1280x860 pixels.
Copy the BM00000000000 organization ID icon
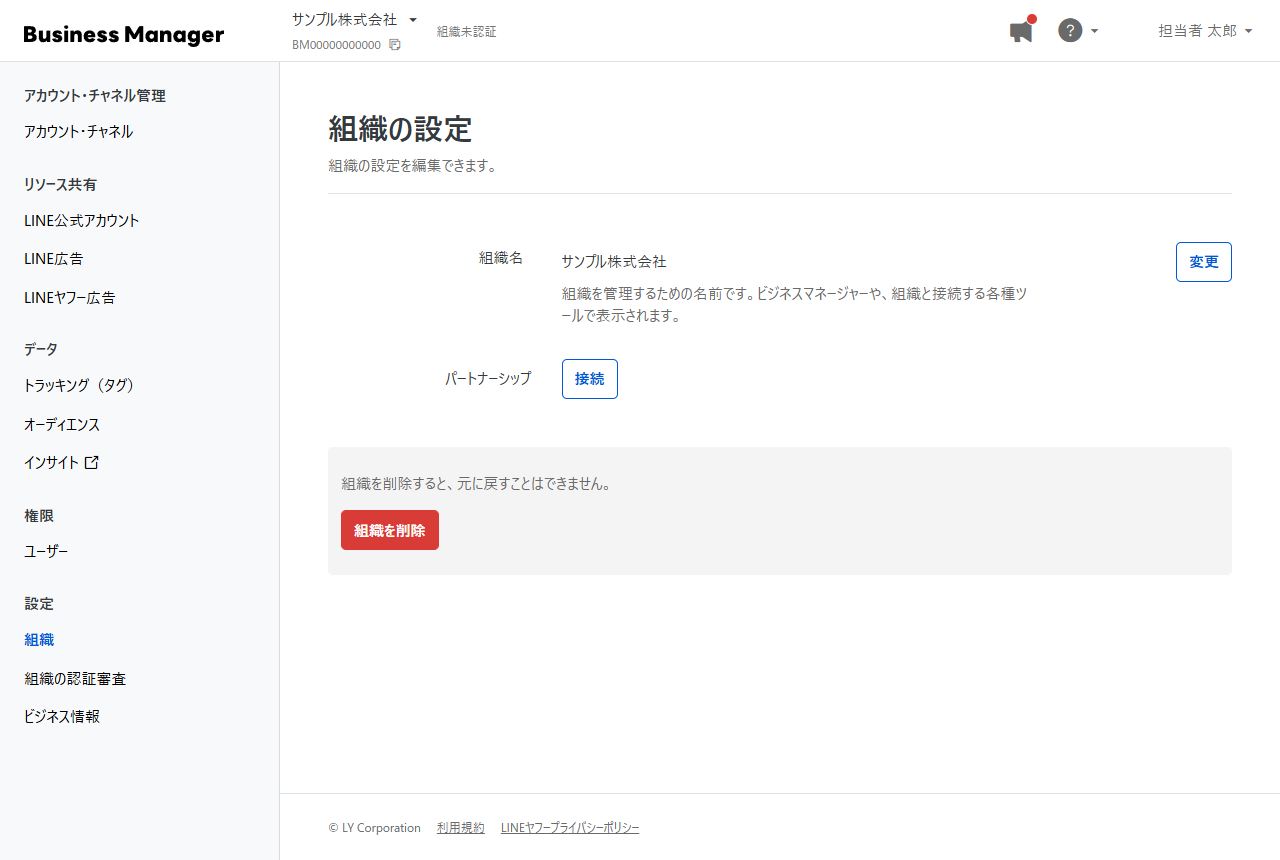(x=395, y=45)
